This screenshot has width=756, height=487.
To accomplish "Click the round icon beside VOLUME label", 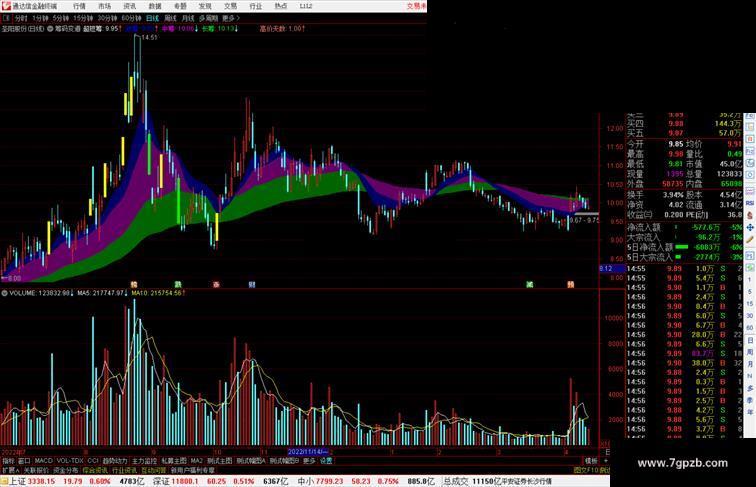I will [x=4, y=293].
